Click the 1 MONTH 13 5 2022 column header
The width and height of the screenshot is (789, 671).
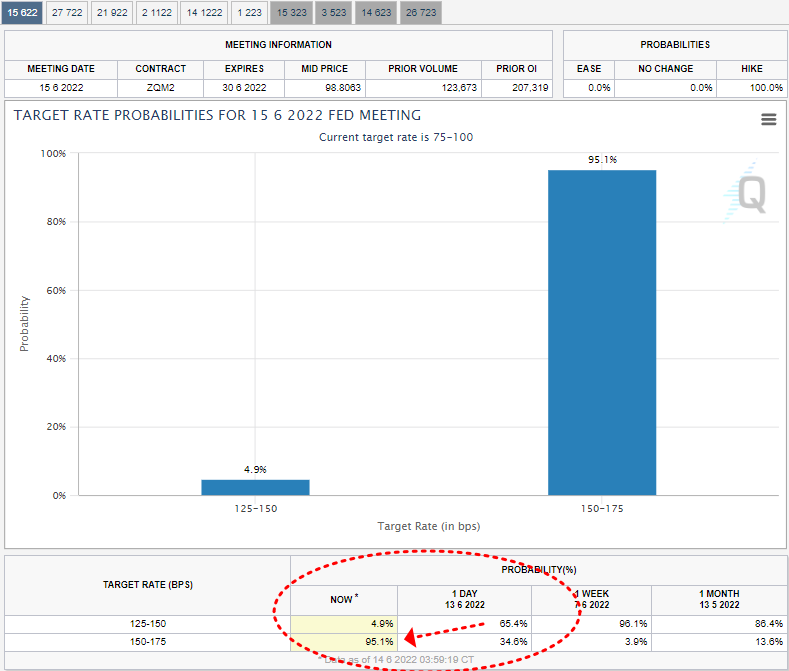point(719,600)
